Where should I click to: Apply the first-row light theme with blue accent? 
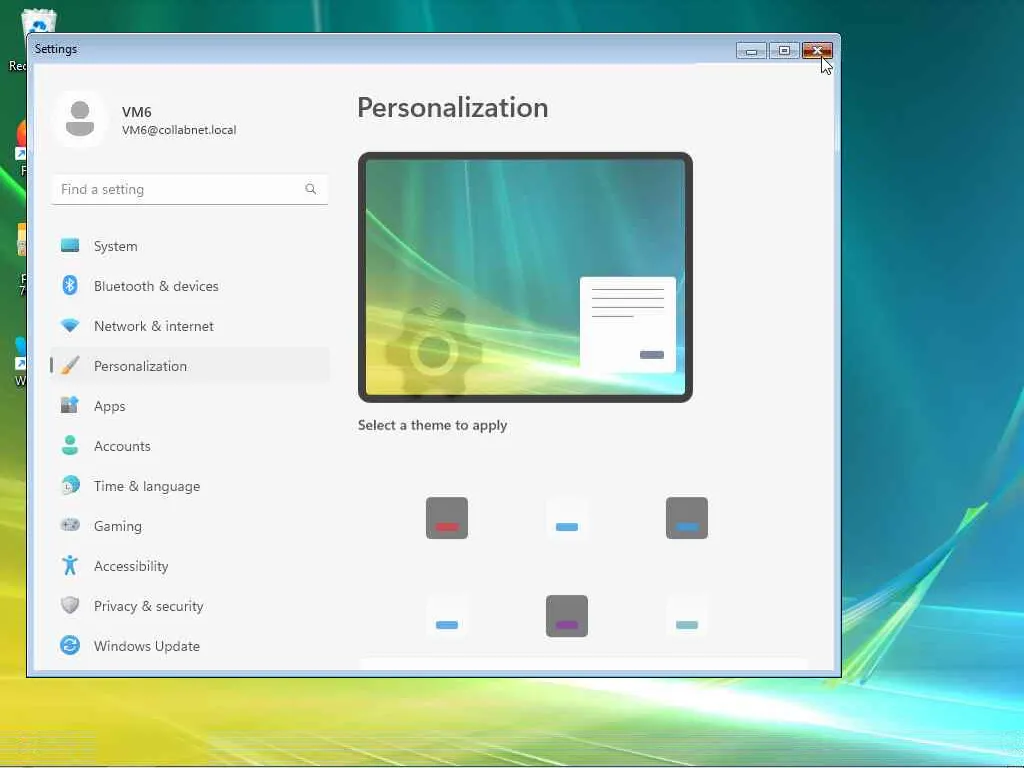pyautogui.click(x=567, y=518)
